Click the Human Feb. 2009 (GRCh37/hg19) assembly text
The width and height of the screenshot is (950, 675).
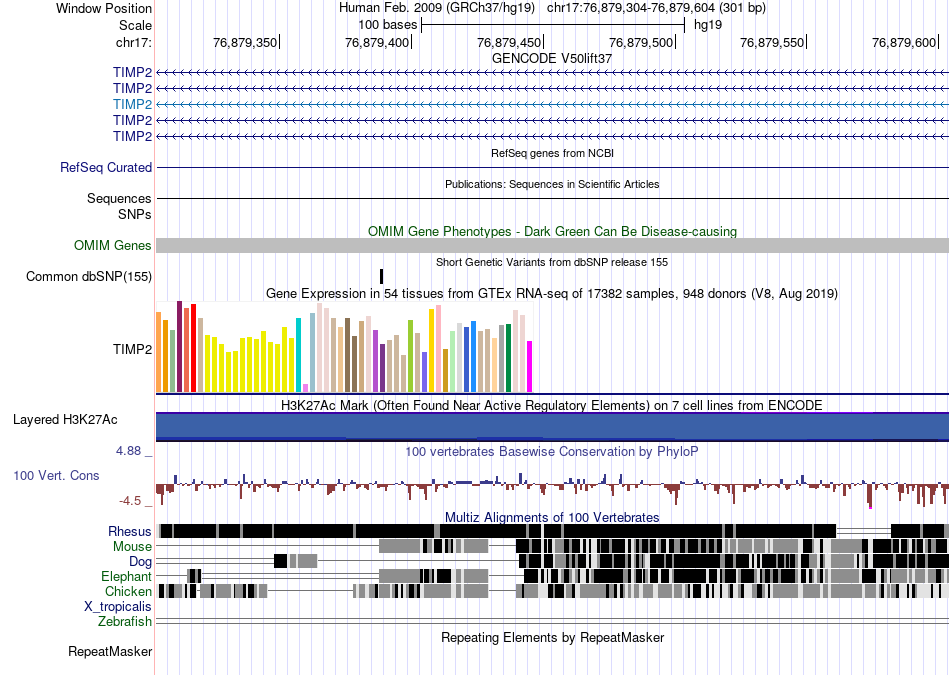click(x=436, y=8)
